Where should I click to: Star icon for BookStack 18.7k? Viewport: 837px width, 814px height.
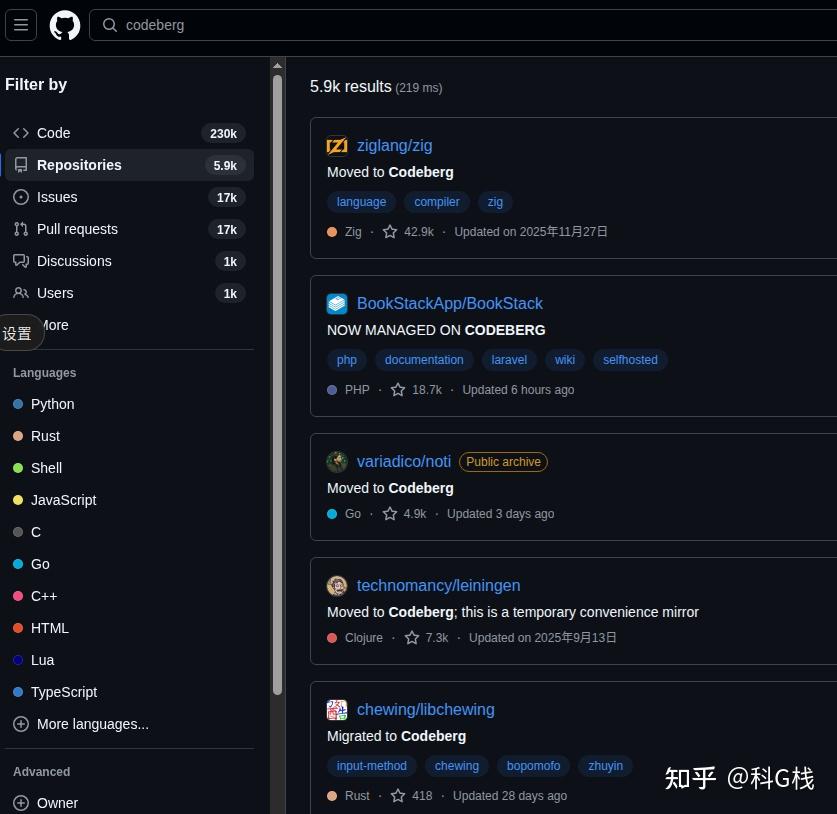398,390
